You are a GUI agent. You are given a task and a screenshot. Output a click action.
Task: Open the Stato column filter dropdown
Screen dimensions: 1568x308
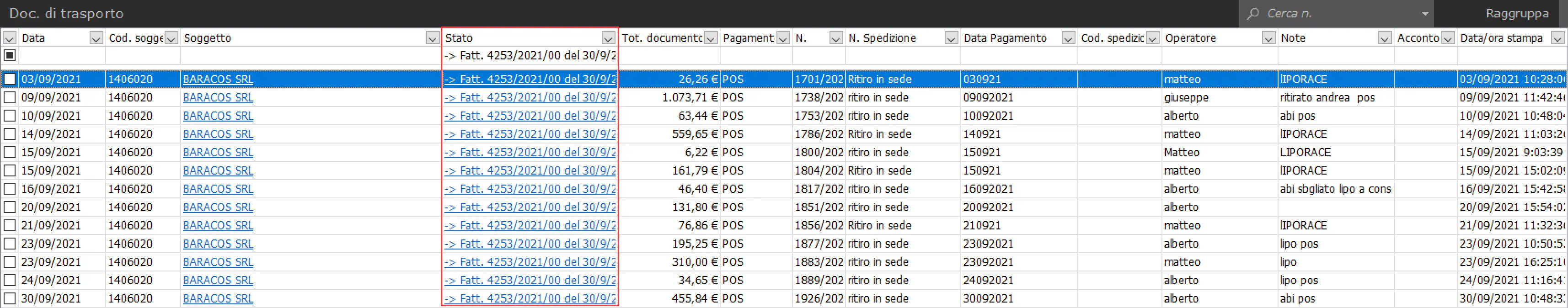[607, 38]
